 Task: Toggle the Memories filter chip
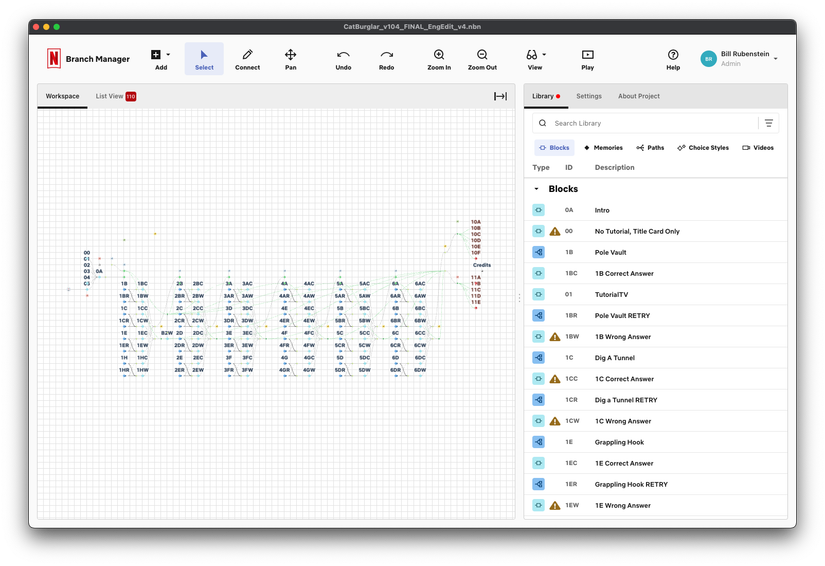pos(603,148)
